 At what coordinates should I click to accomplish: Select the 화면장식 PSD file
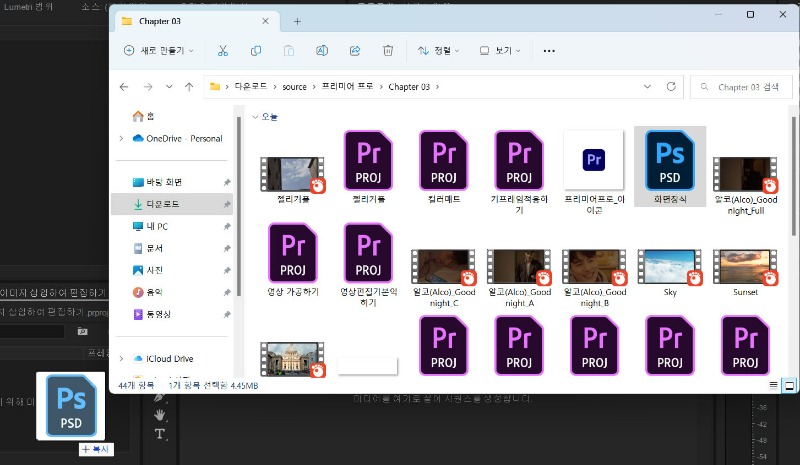pyautogui.click(x=670, y=166)
